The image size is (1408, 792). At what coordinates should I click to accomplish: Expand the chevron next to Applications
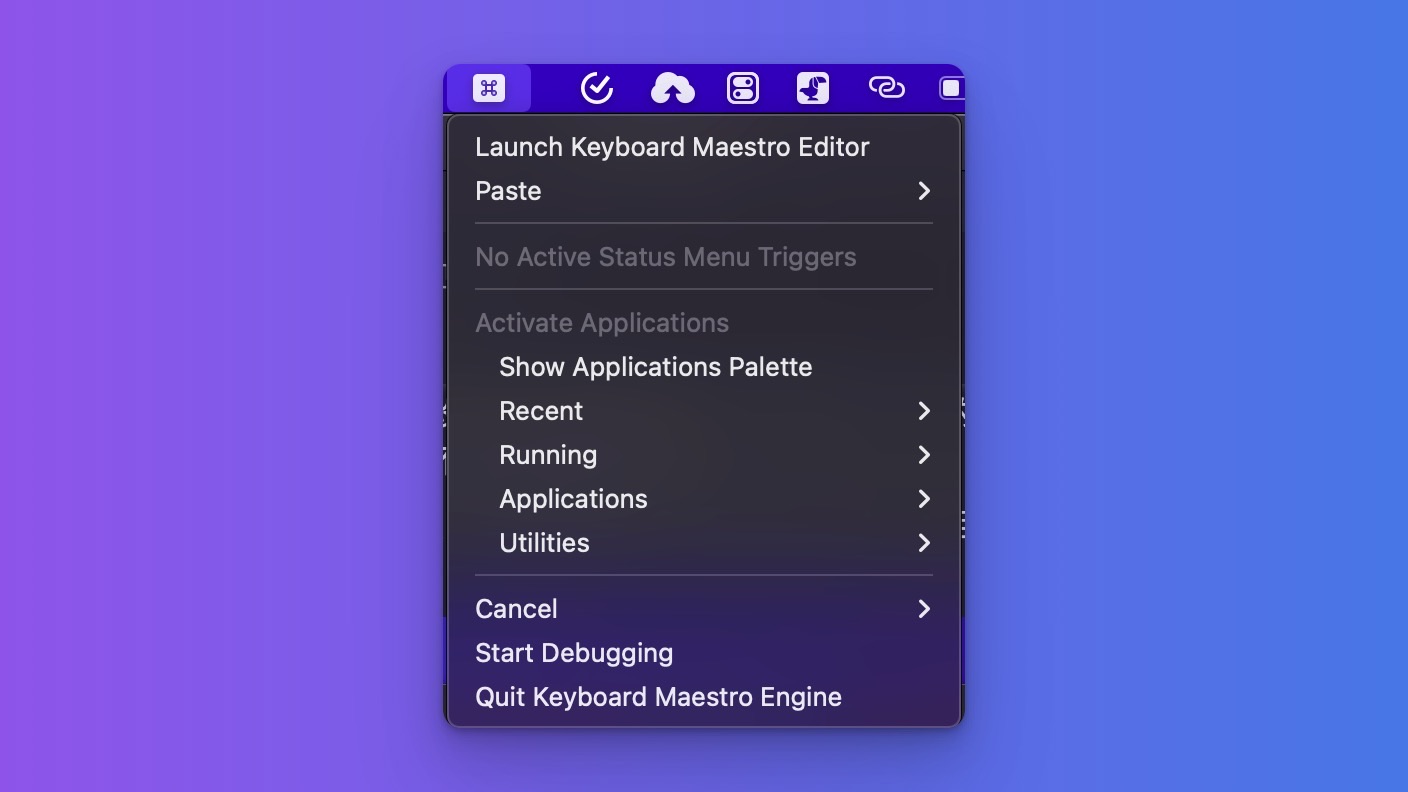point(924,499)
